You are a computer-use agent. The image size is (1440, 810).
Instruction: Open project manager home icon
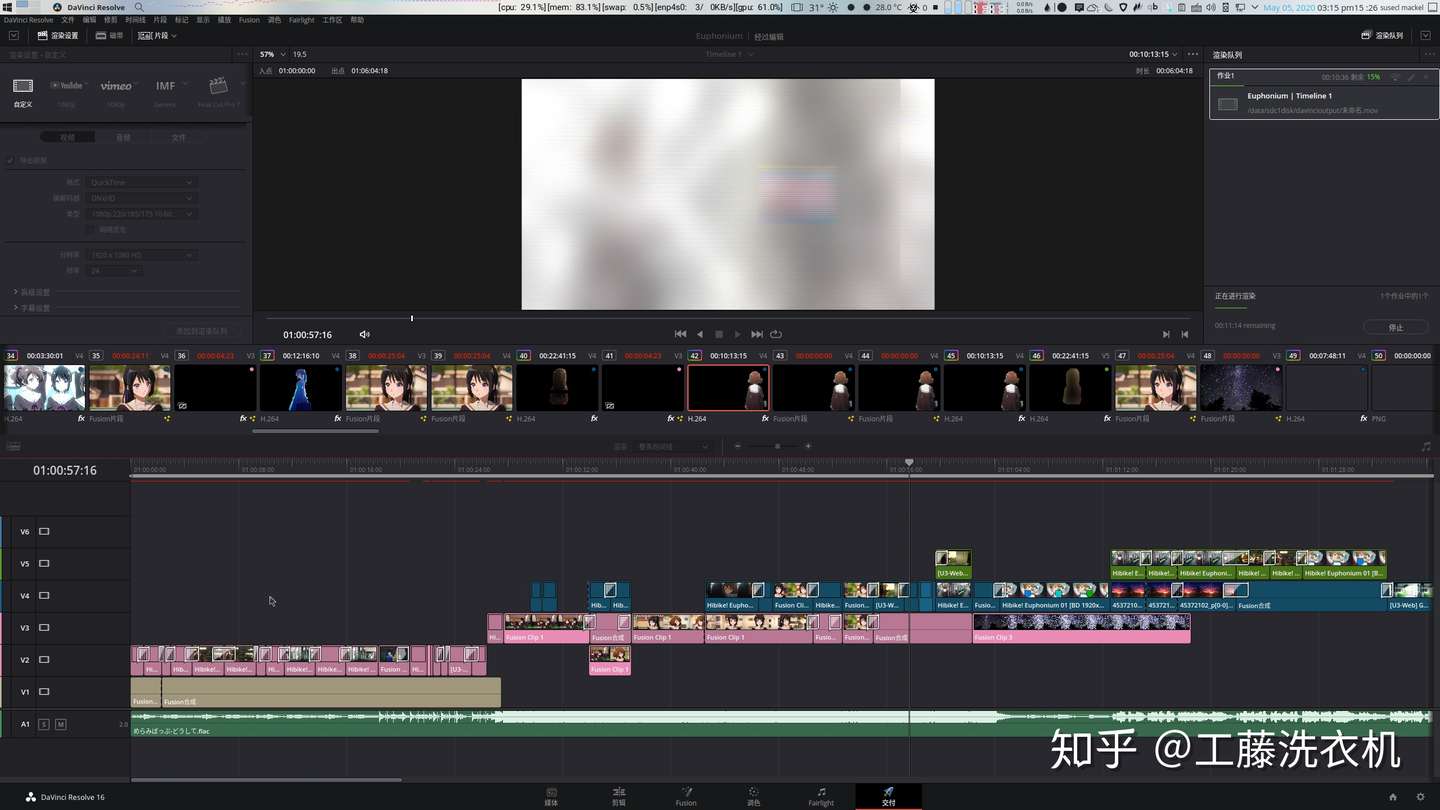tap(1393, 797)
